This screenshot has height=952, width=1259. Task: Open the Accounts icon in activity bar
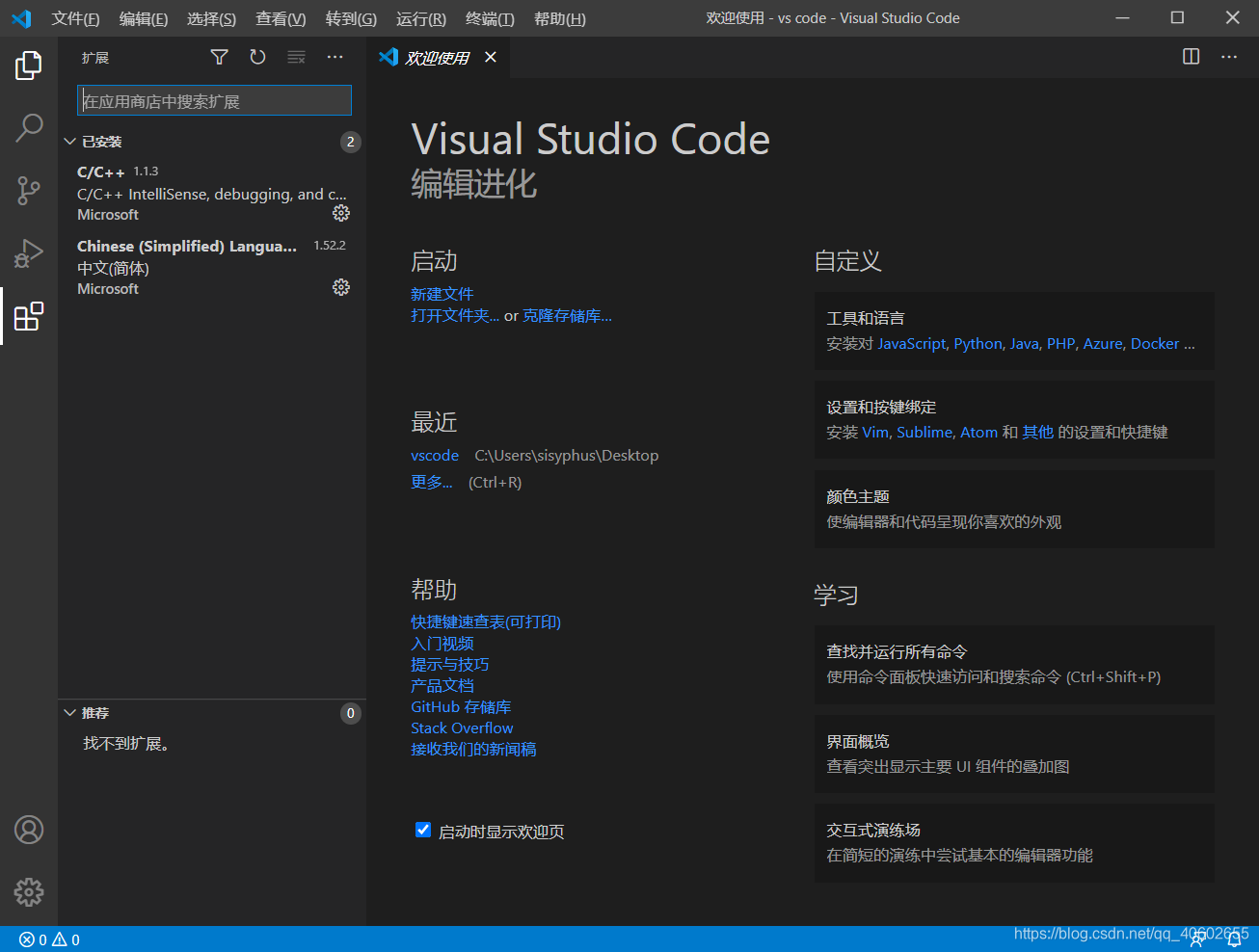(29, 830)
